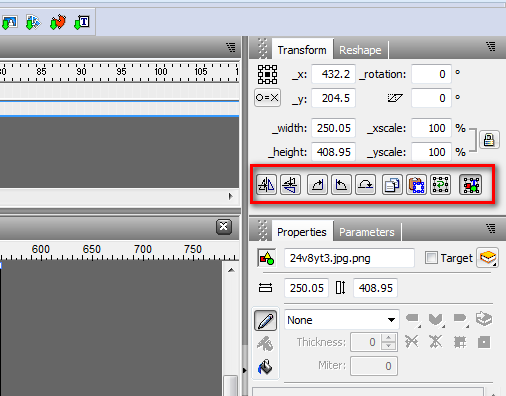Enable the Target checkbox
Image resolution: width=506 pixels, height=396 pixels.
(431, 258)
